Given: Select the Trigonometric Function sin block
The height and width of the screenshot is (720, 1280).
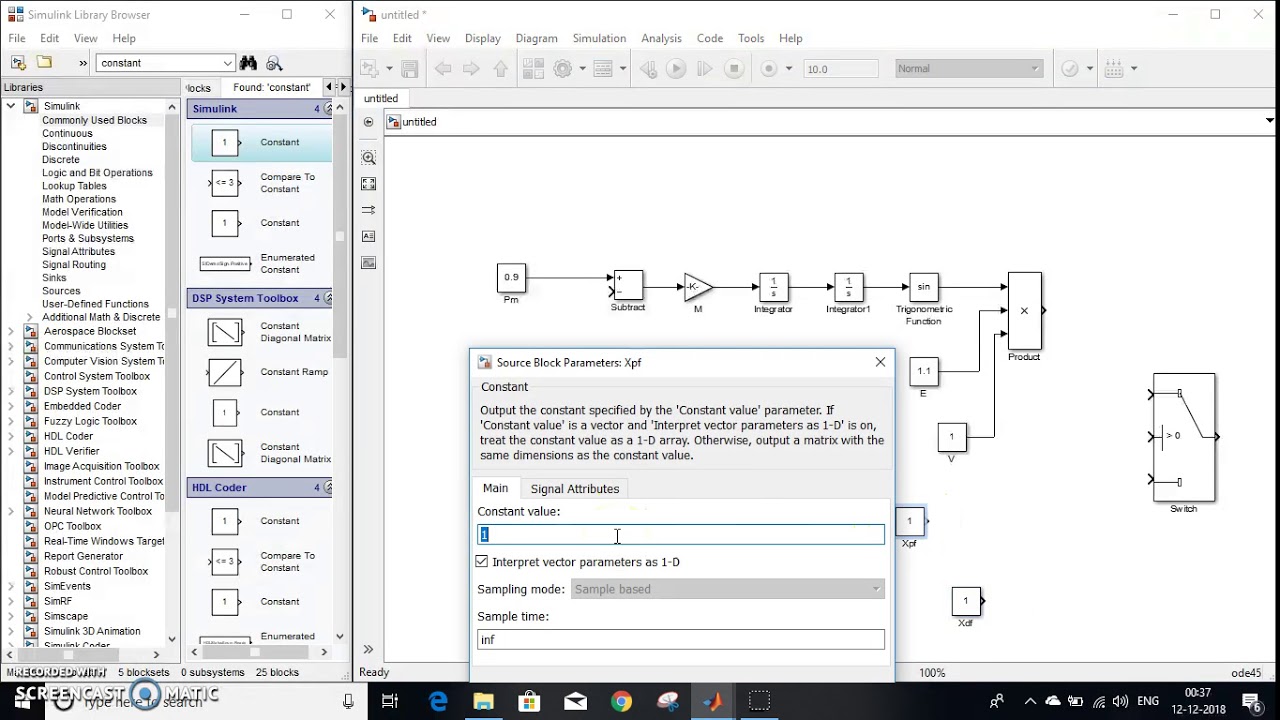Looking at the screenshot, I should click(923, 287).
